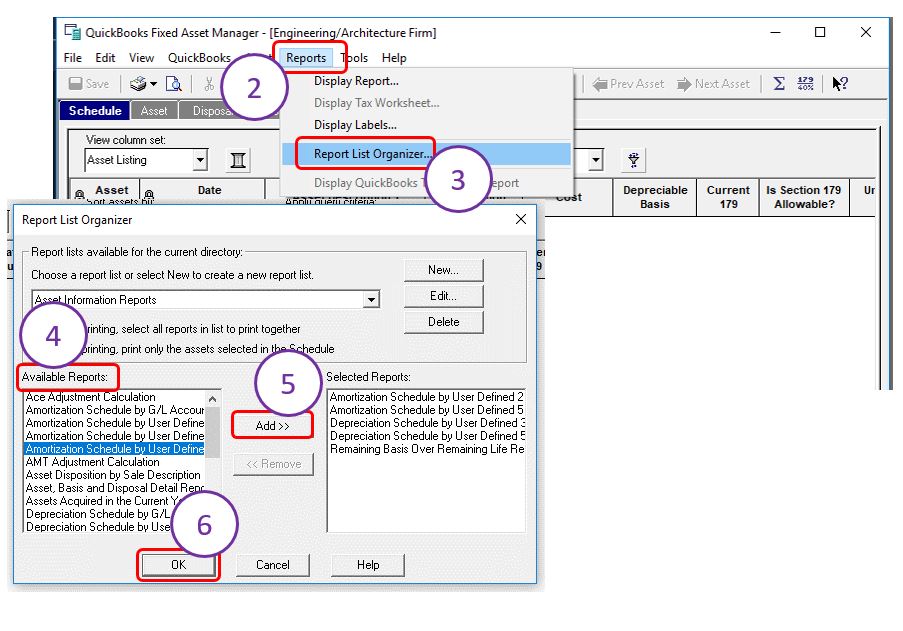
Task: Click the Current 179 column header
Action: point(728,197)
